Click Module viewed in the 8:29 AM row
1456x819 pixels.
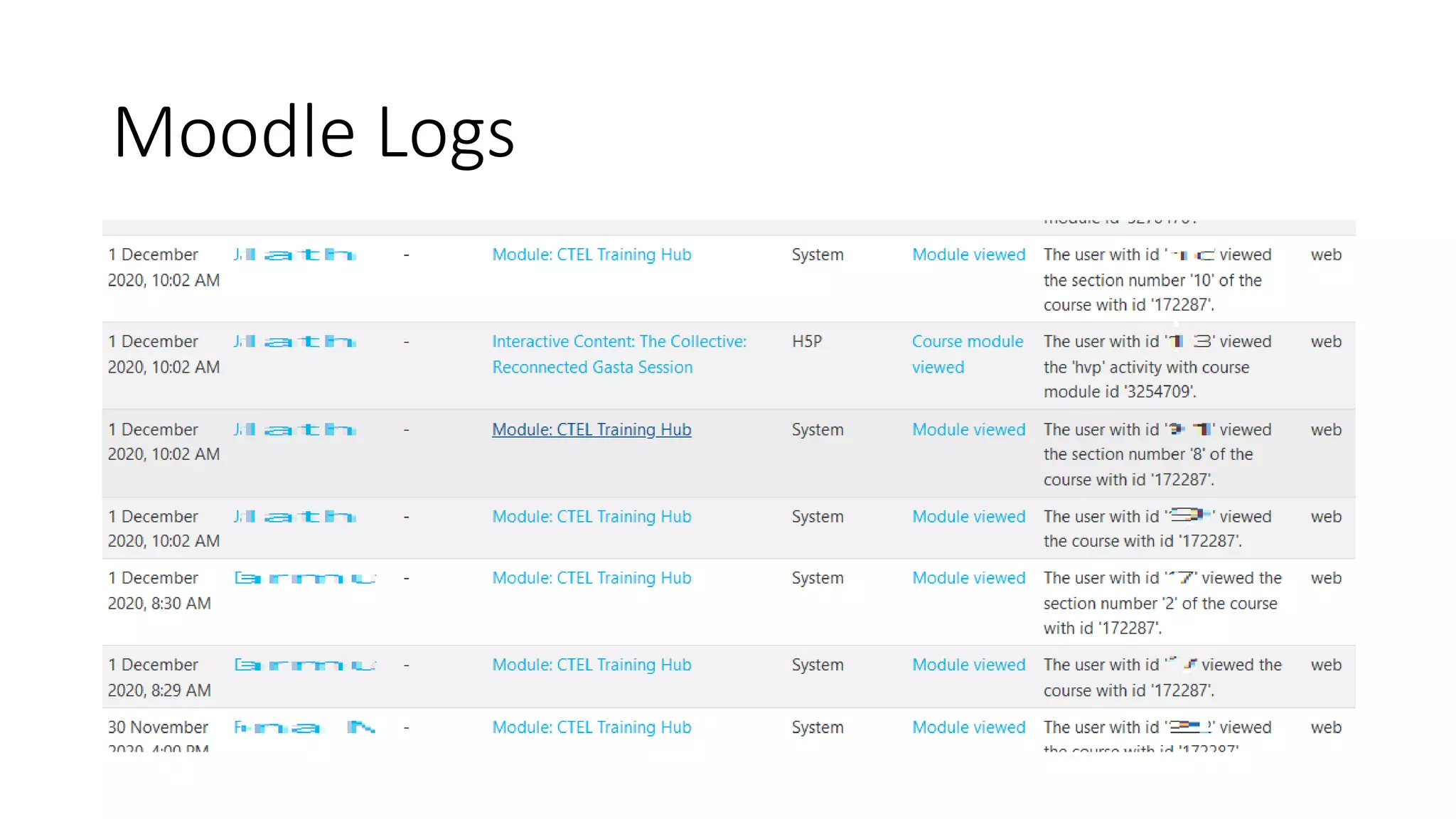click(x=969, y=665)
